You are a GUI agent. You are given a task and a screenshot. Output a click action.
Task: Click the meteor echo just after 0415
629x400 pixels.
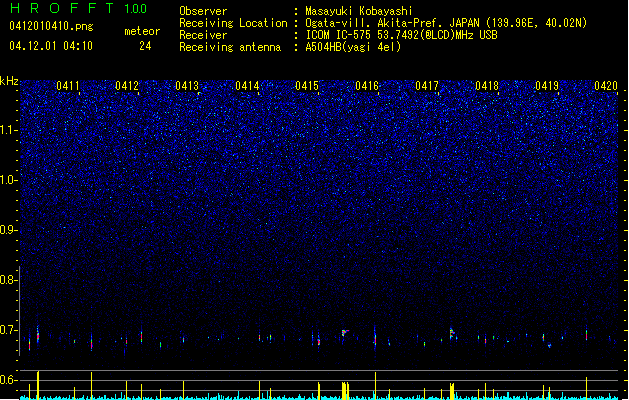345,332
